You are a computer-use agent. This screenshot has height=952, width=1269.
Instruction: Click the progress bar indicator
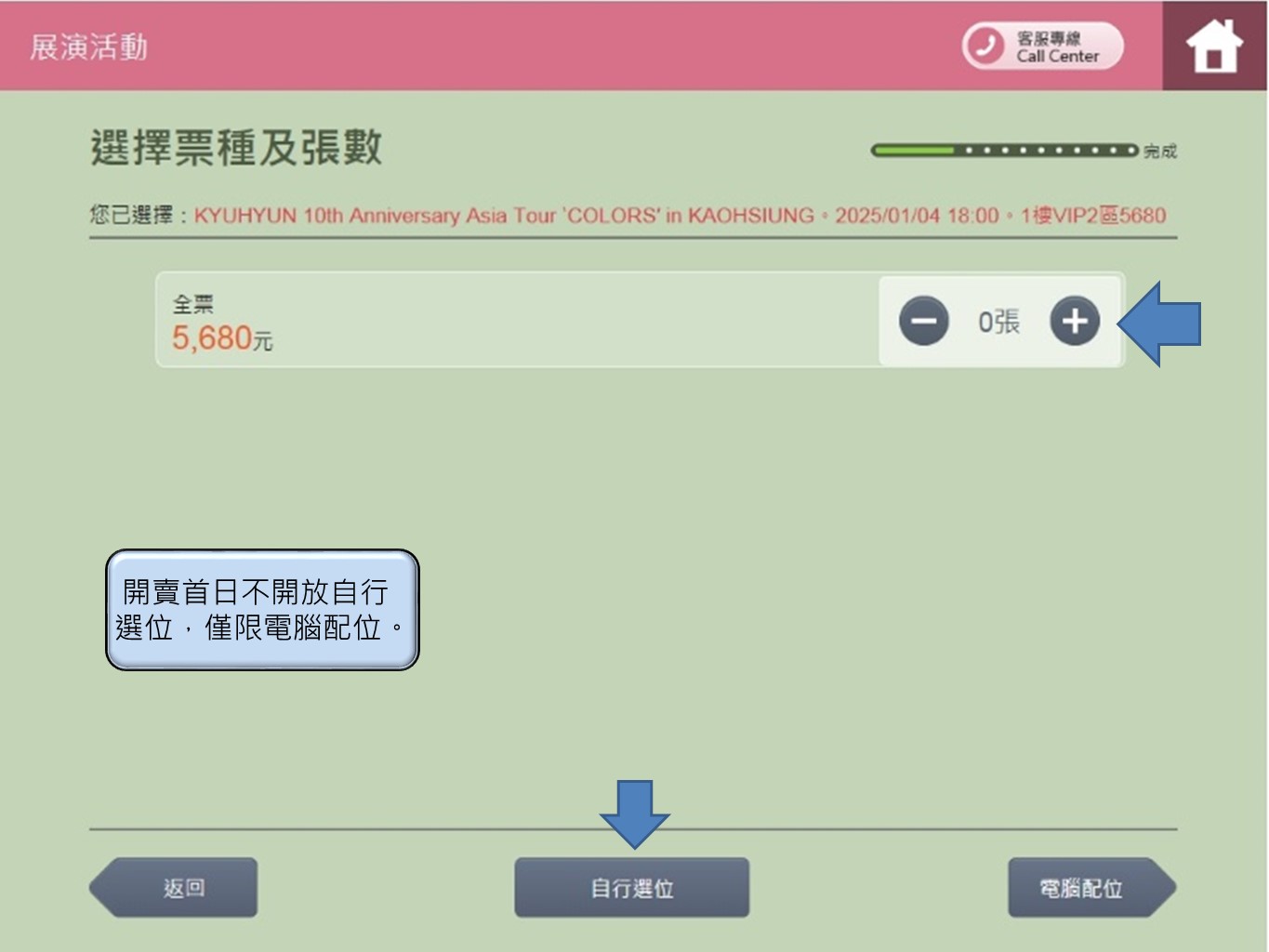1004,151
